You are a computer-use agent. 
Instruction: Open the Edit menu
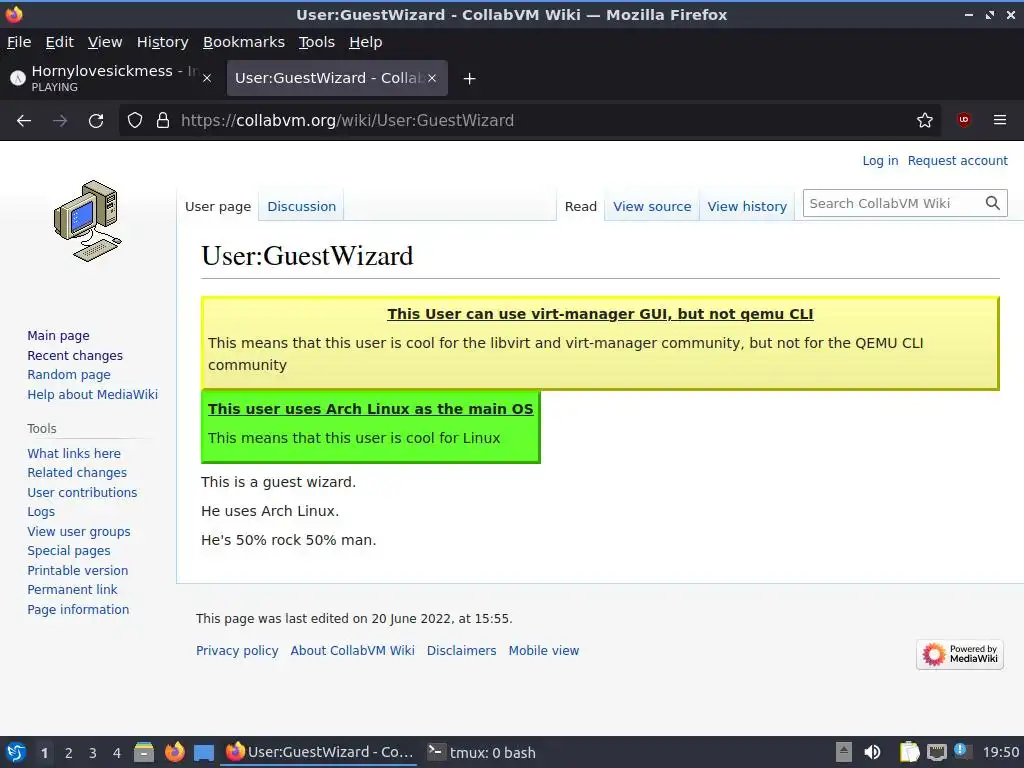point(59,42)
